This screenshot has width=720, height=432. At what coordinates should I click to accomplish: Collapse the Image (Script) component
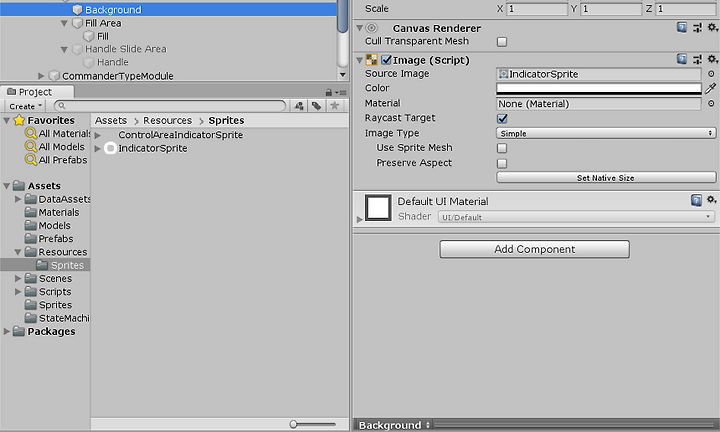tap(360, 60)
